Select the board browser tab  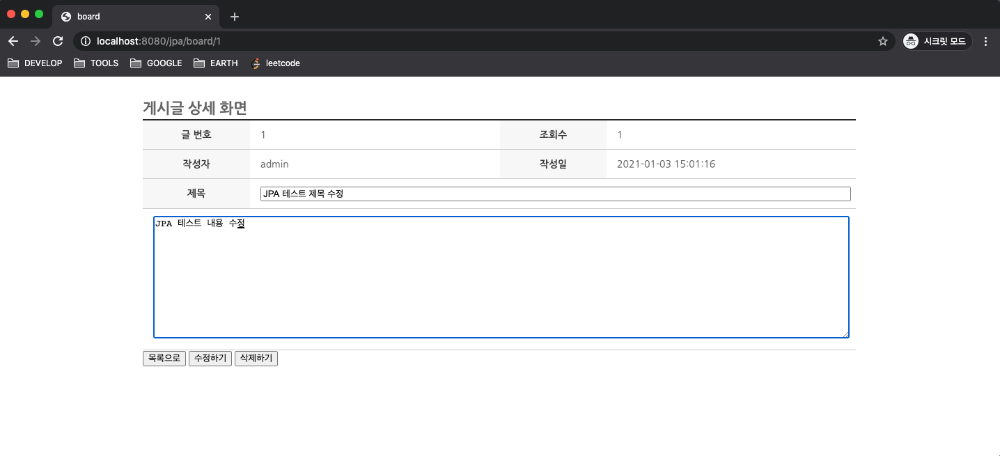[136, 17]
